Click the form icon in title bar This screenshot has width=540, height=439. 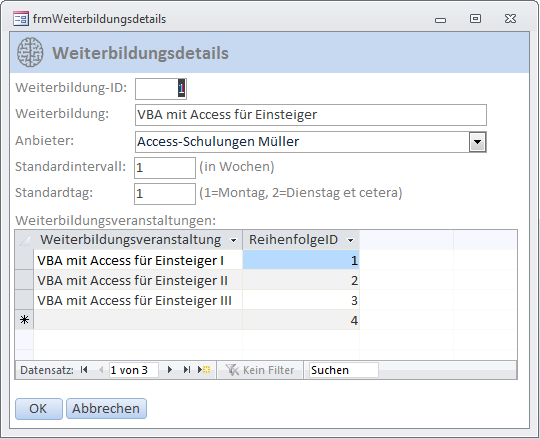(x=21, y=19)
